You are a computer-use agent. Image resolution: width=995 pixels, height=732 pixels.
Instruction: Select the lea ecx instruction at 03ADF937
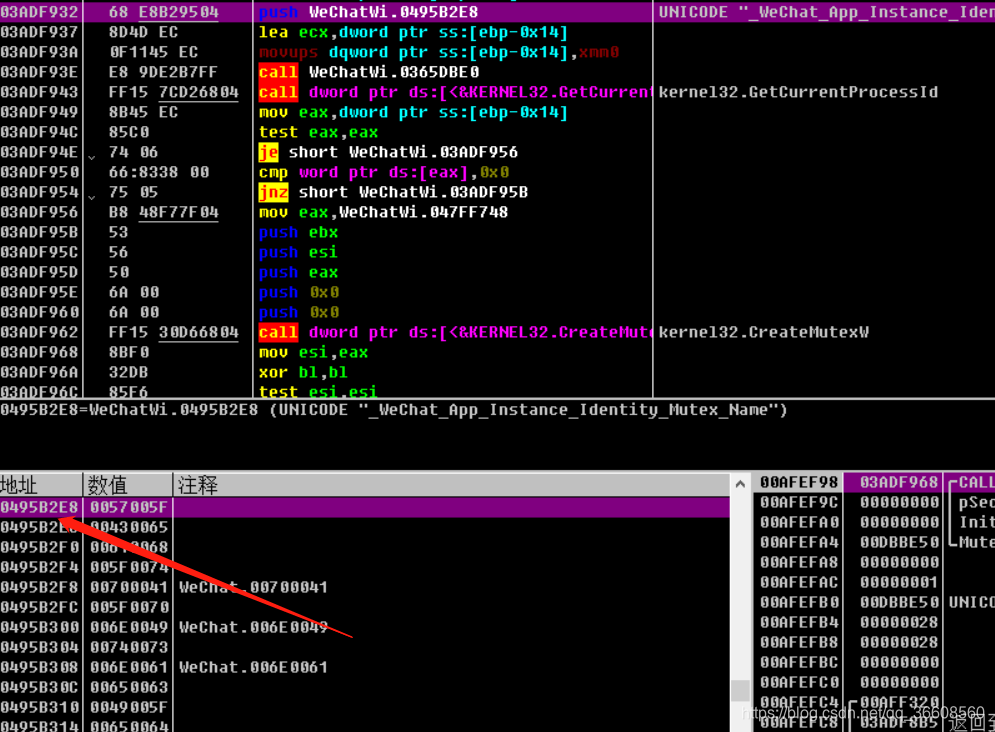click(413, 32)
